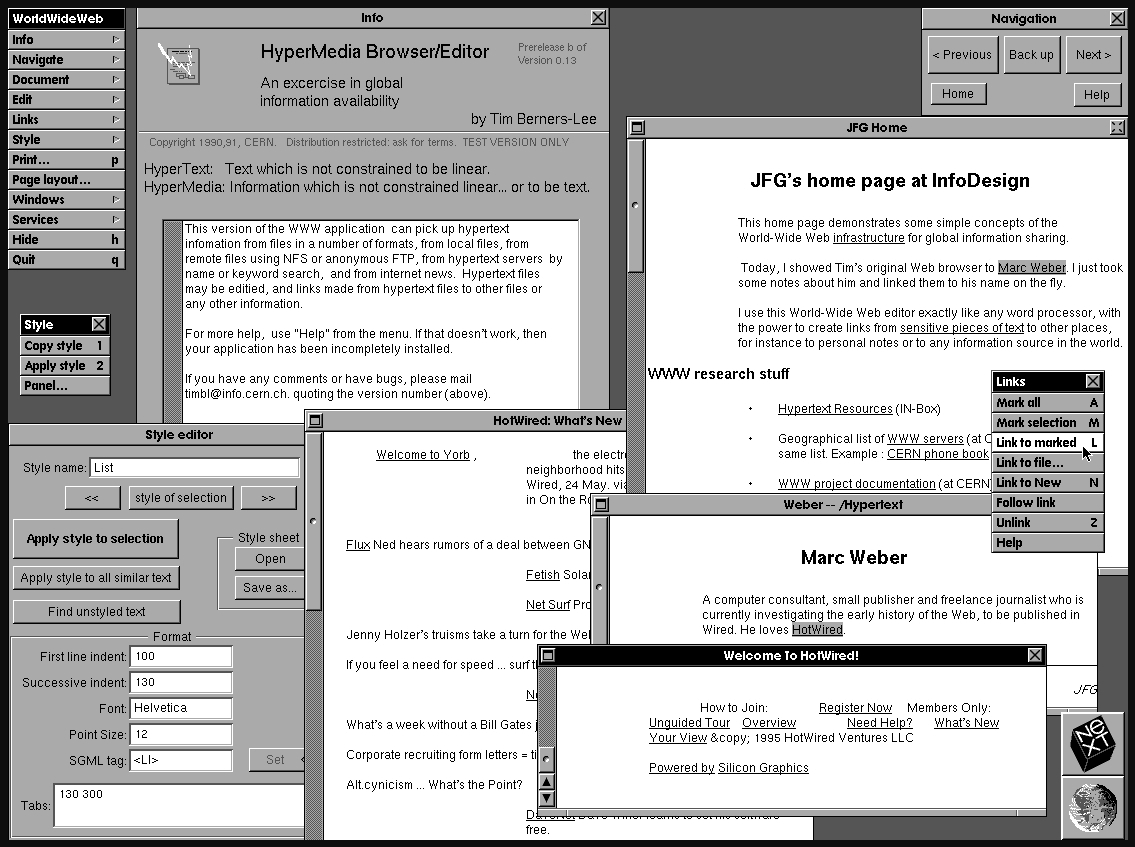
Task: Click scrollbar knob in JFG Home window
Action: (x=636, y=205)
